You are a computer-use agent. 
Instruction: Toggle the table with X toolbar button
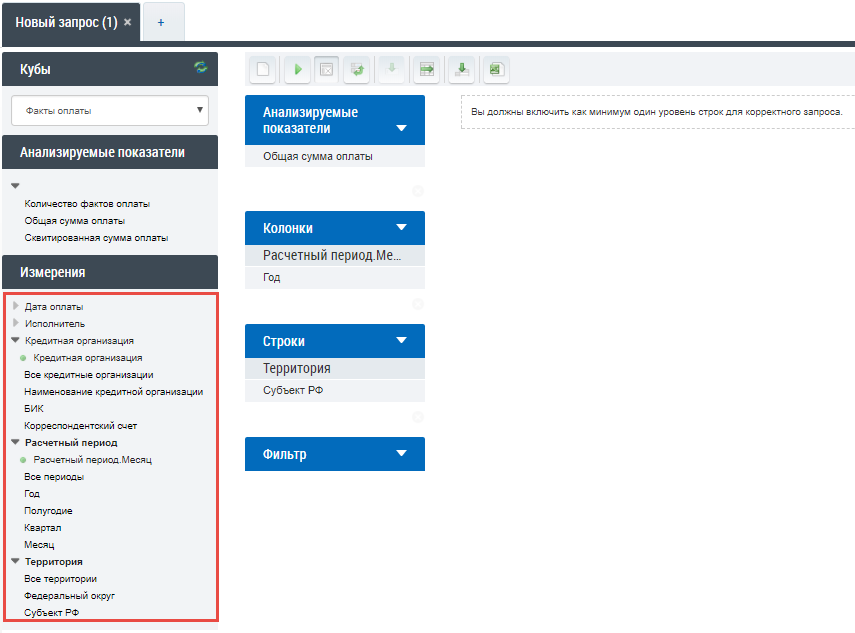[326, 69]
